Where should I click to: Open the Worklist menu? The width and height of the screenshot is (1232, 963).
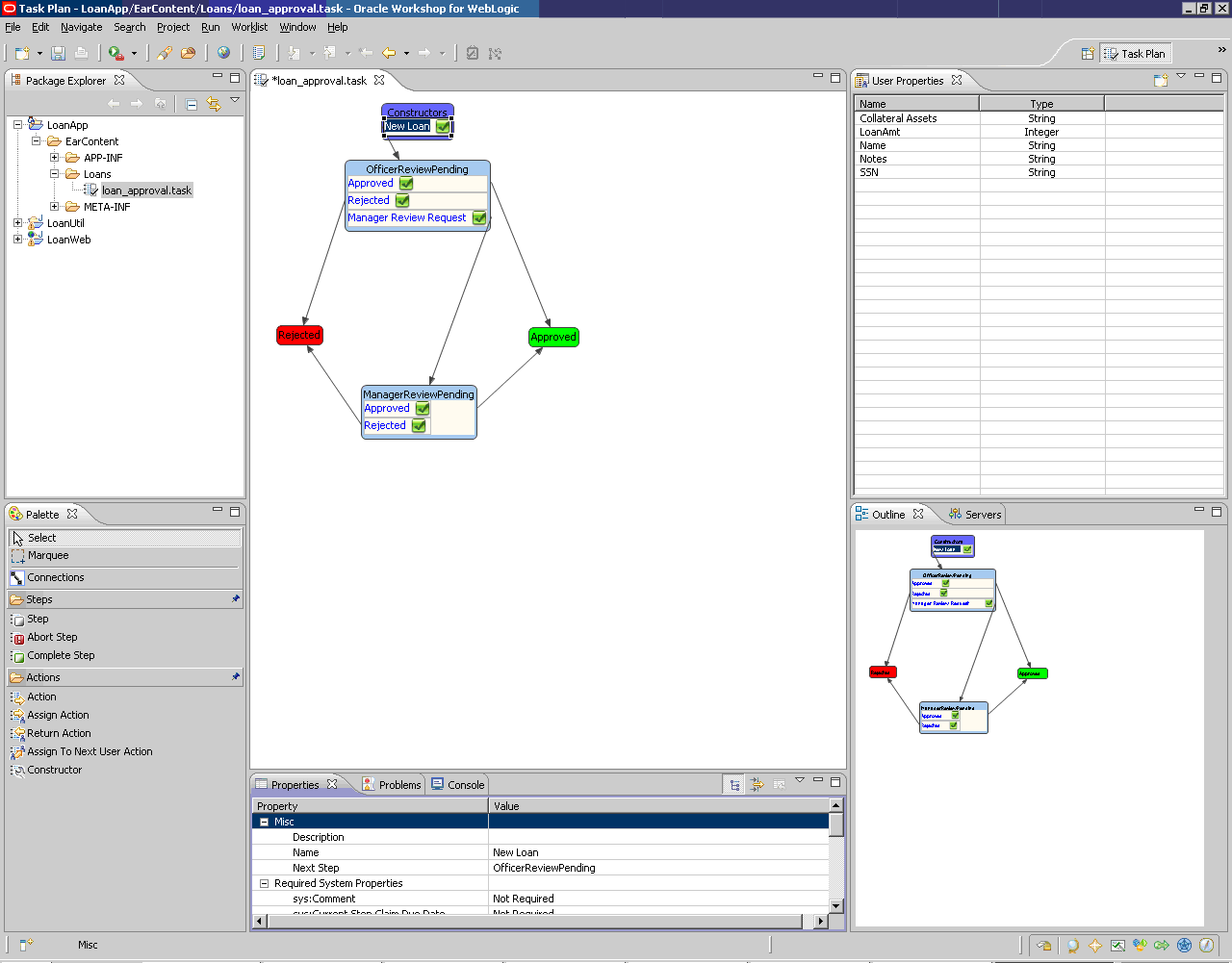pyautogui.click(x=249, y=27)
